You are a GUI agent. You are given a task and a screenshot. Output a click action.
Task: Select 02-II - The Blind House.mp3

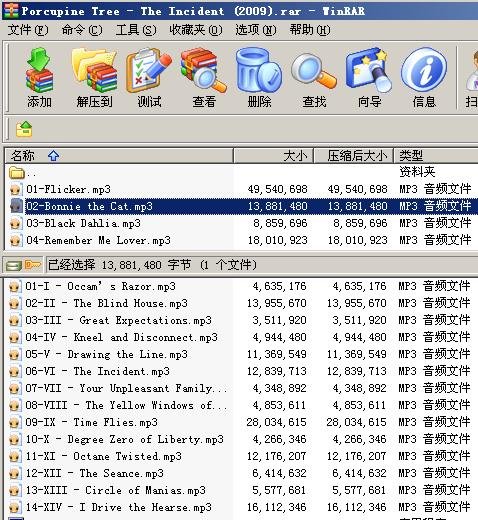coord(106,304)
